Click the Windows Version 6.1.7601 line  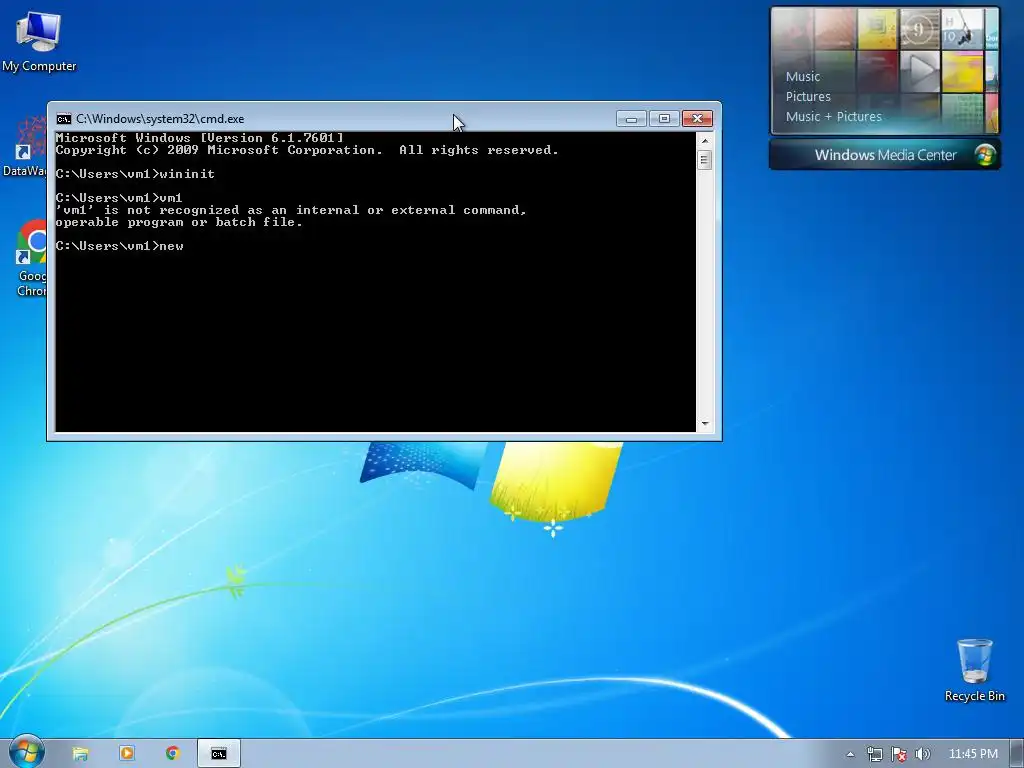pyautogui.click(x=199, y=138)
